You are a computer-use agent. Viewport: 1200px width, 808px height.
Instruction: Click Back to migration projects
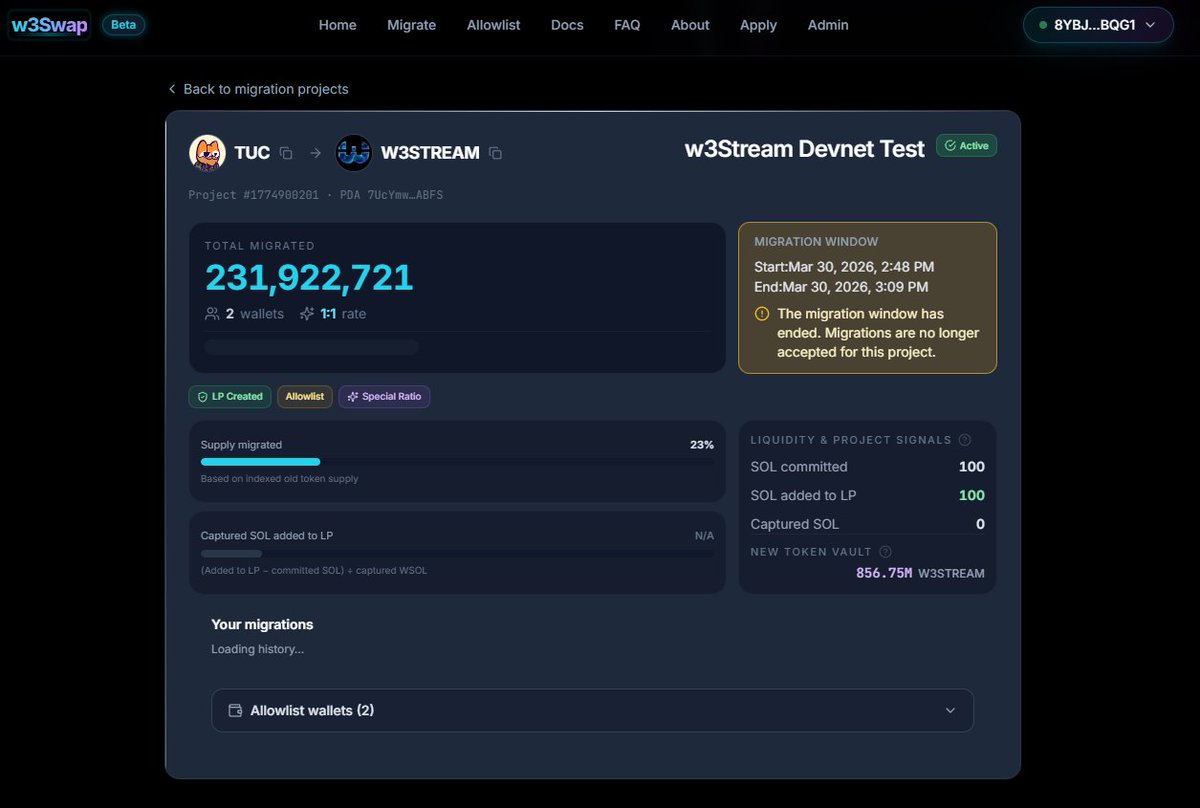[258, 89]
